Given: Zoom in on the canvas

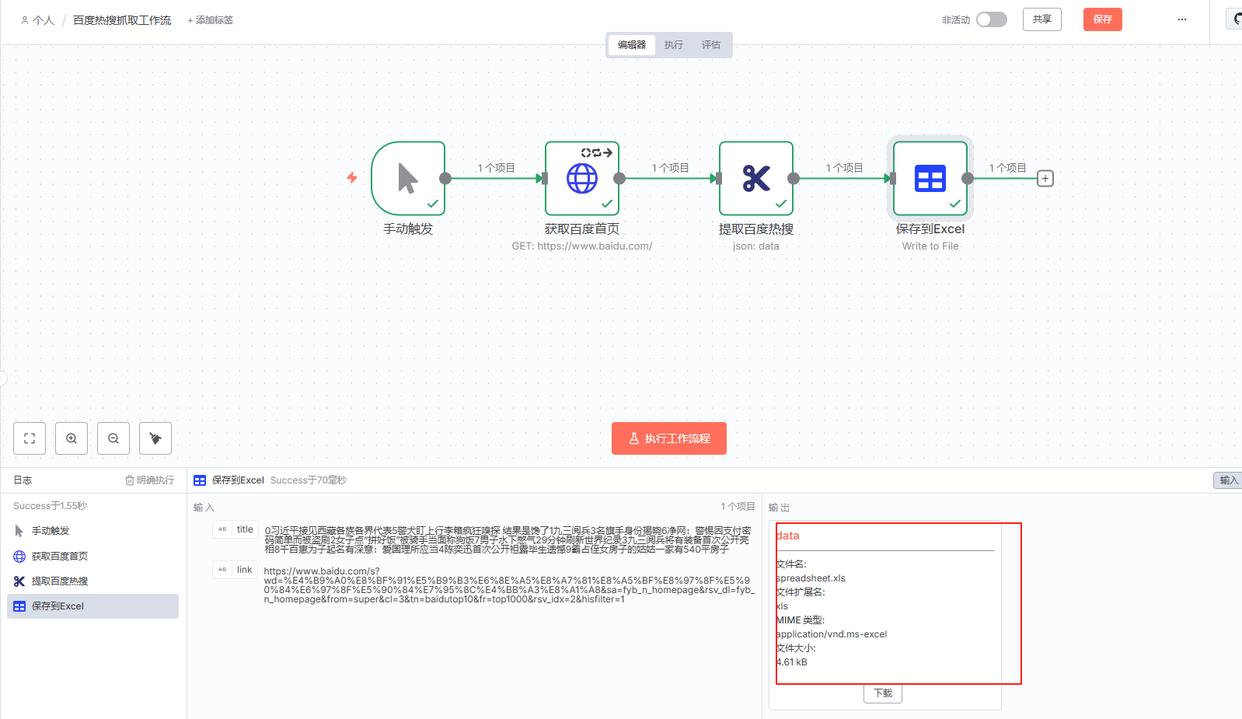Looking at the screenshot, I should click(x=71, y=438).
